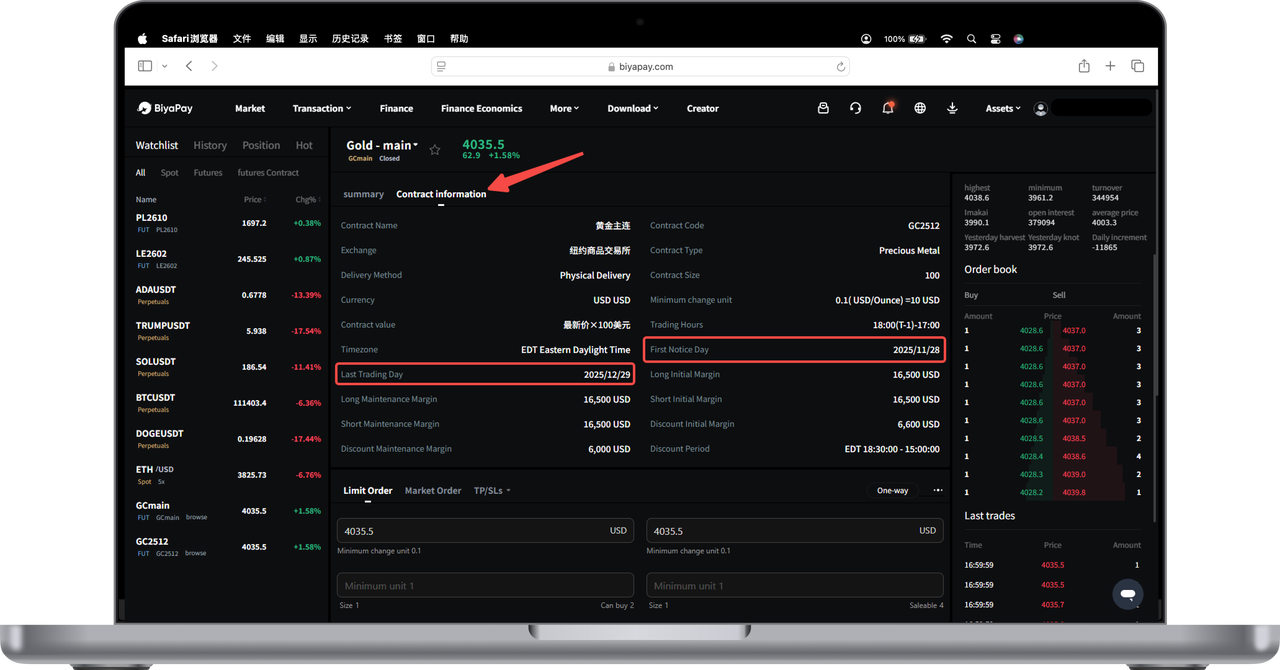Toggle the One-way position mode
Image resolution: width=1280 pixels, height=670 pixels.
892,491
